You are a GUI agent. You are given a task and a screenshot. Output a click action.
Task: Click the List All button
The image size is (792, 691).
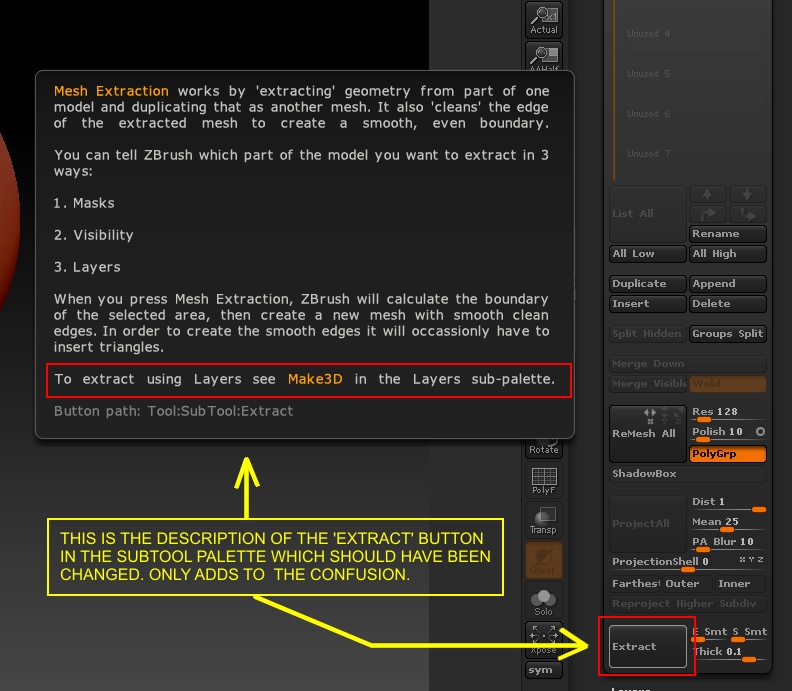648,214
